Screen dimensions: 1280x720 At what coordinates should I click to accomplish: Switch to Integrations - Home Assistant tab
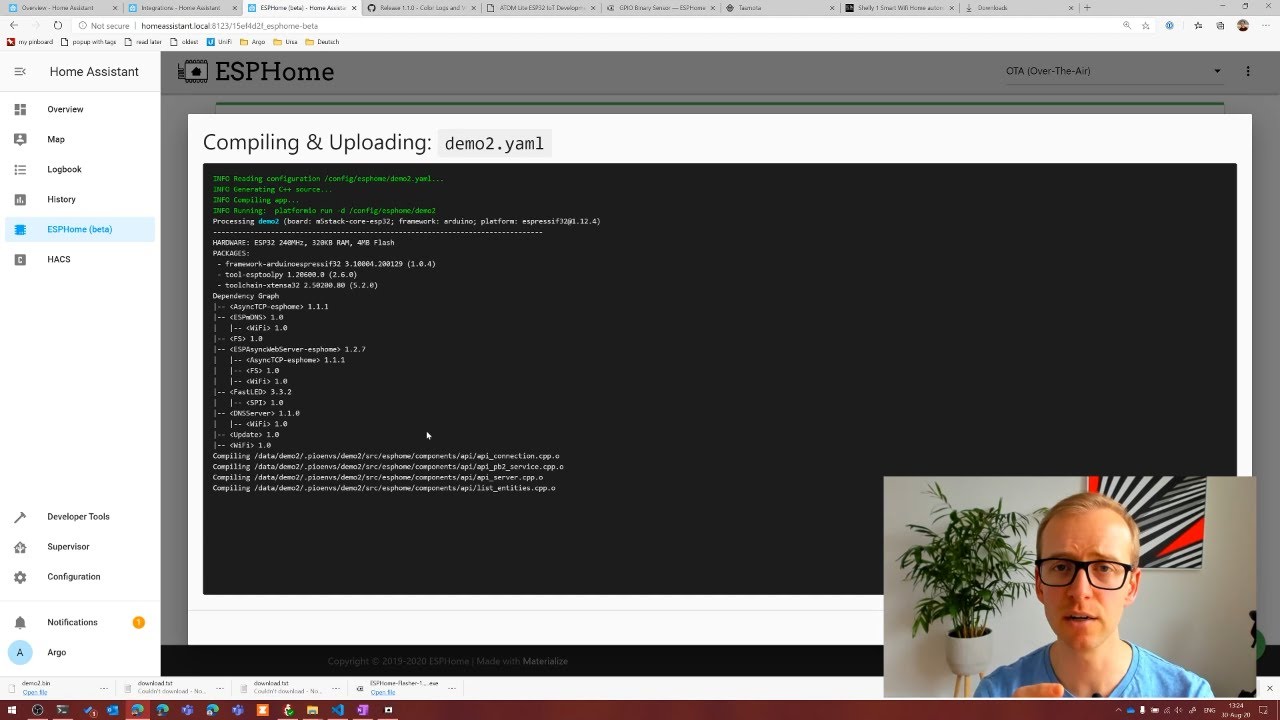183,8
